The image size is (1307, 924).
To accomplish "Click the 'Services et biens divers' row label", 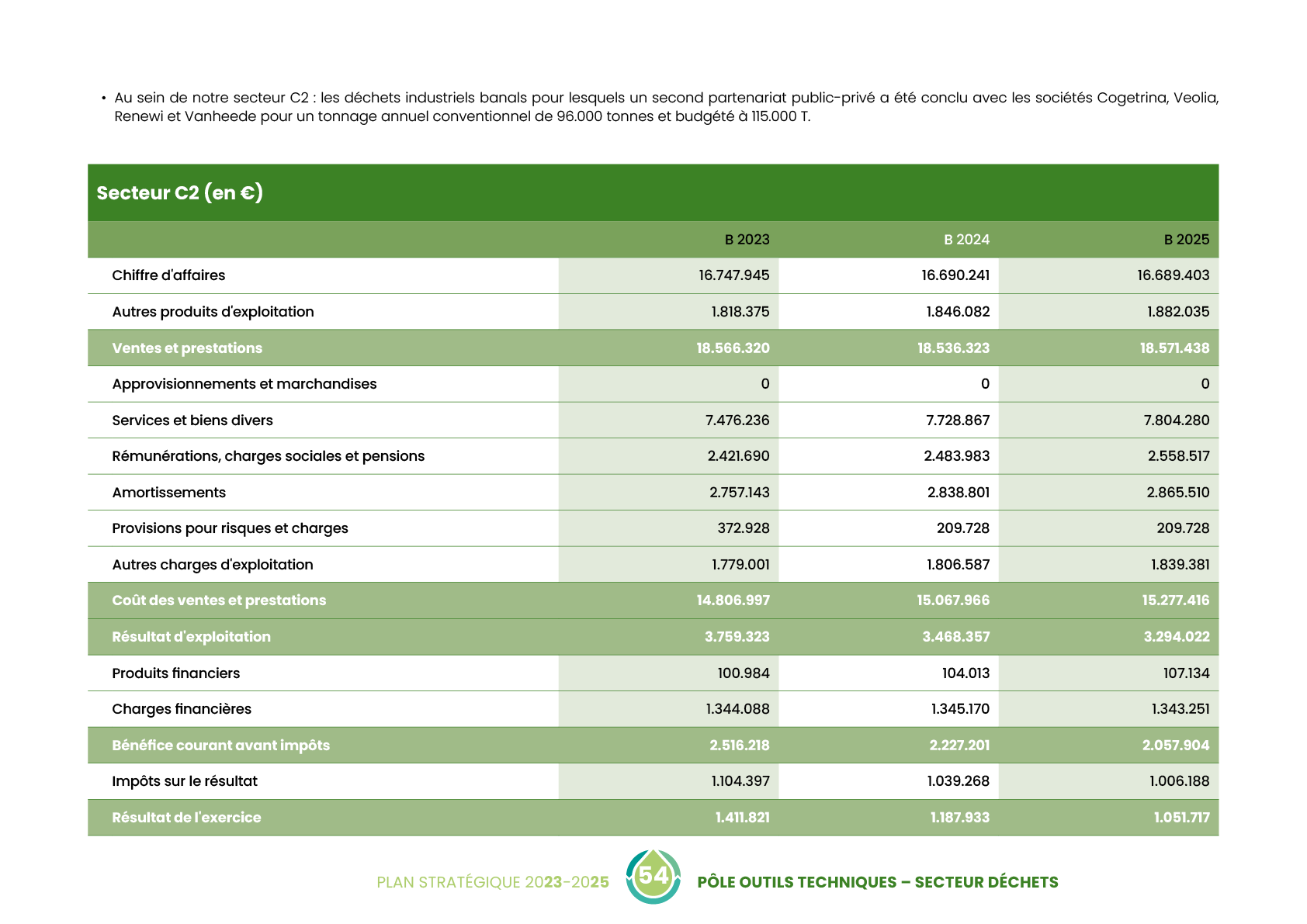I will coord(192,420).
